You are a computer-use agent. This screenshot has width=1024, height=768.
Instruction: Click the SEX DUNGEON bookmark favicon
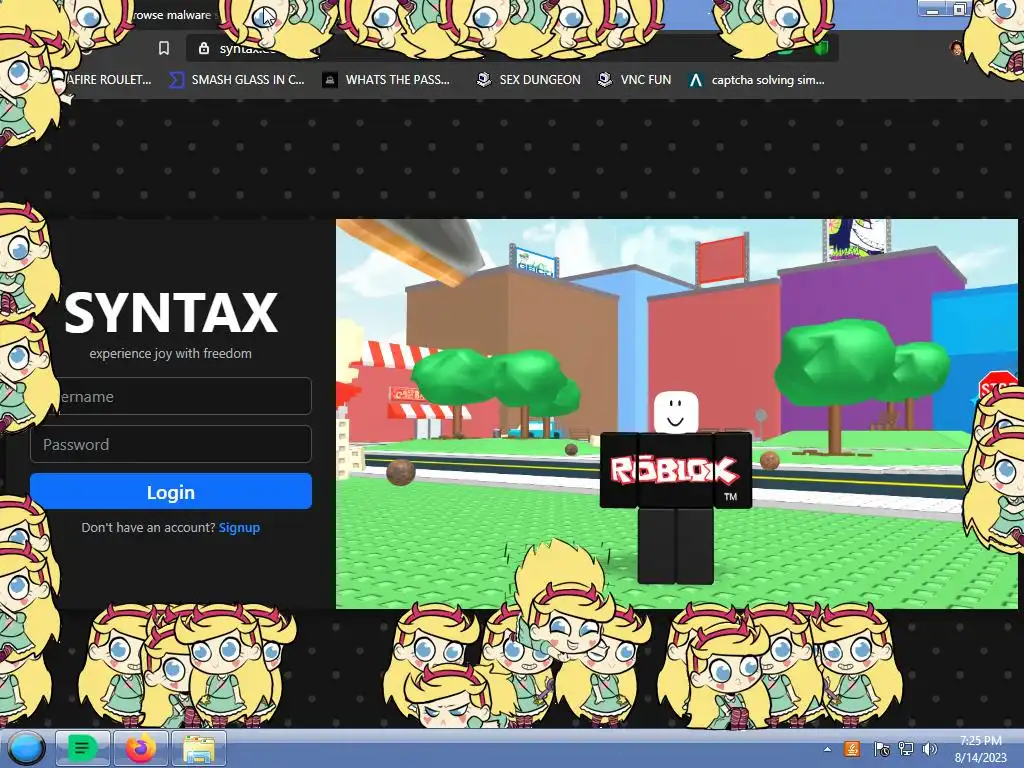click(484, 80)
